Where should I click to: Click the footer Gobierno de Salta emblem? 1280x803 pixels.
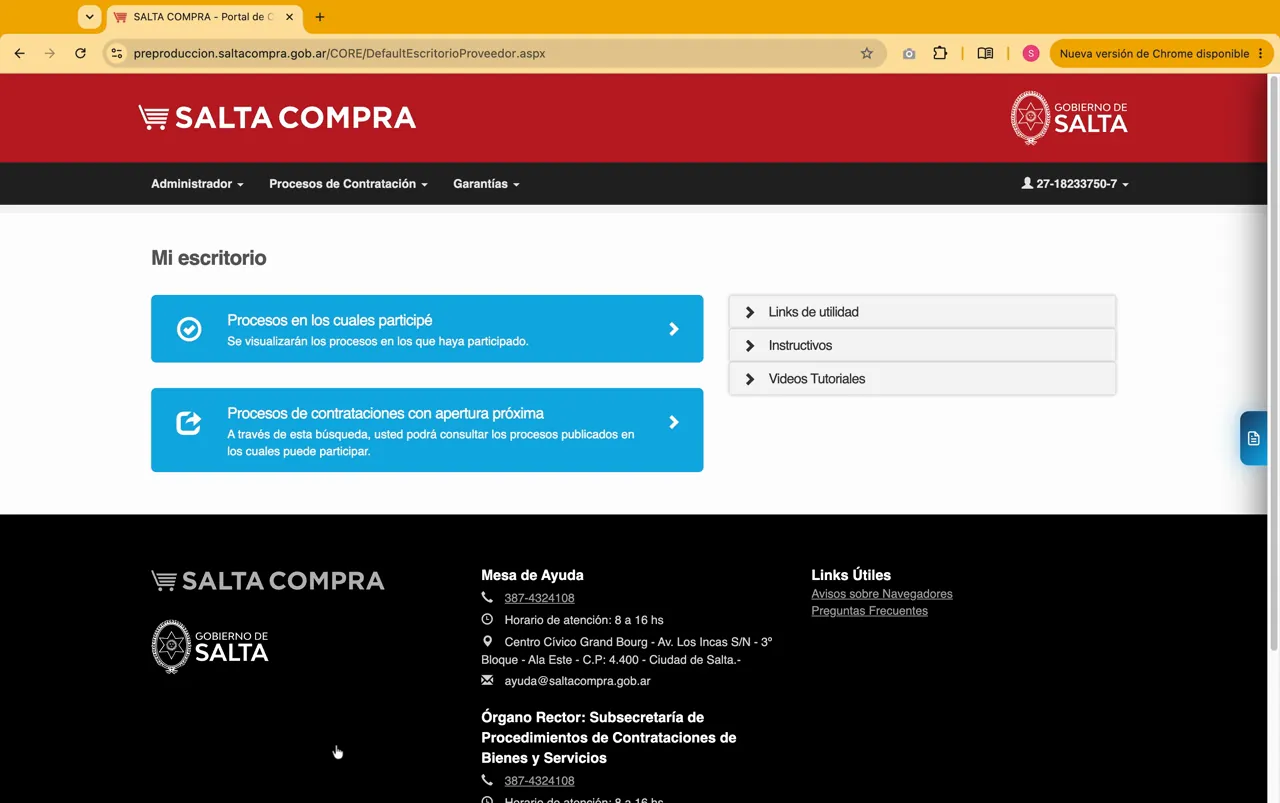[x=210, y=646]
